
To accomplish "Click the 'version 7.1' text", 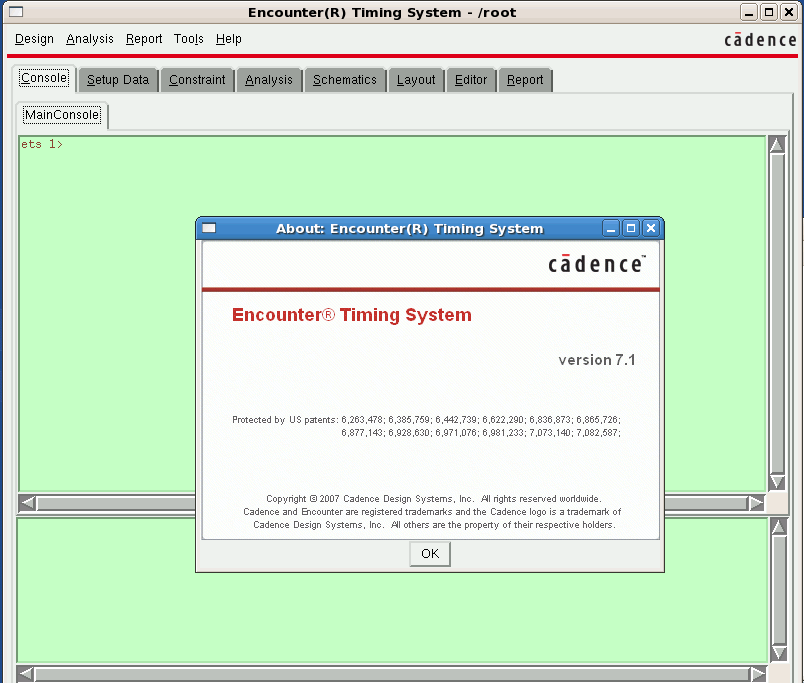I will (597, 360).
